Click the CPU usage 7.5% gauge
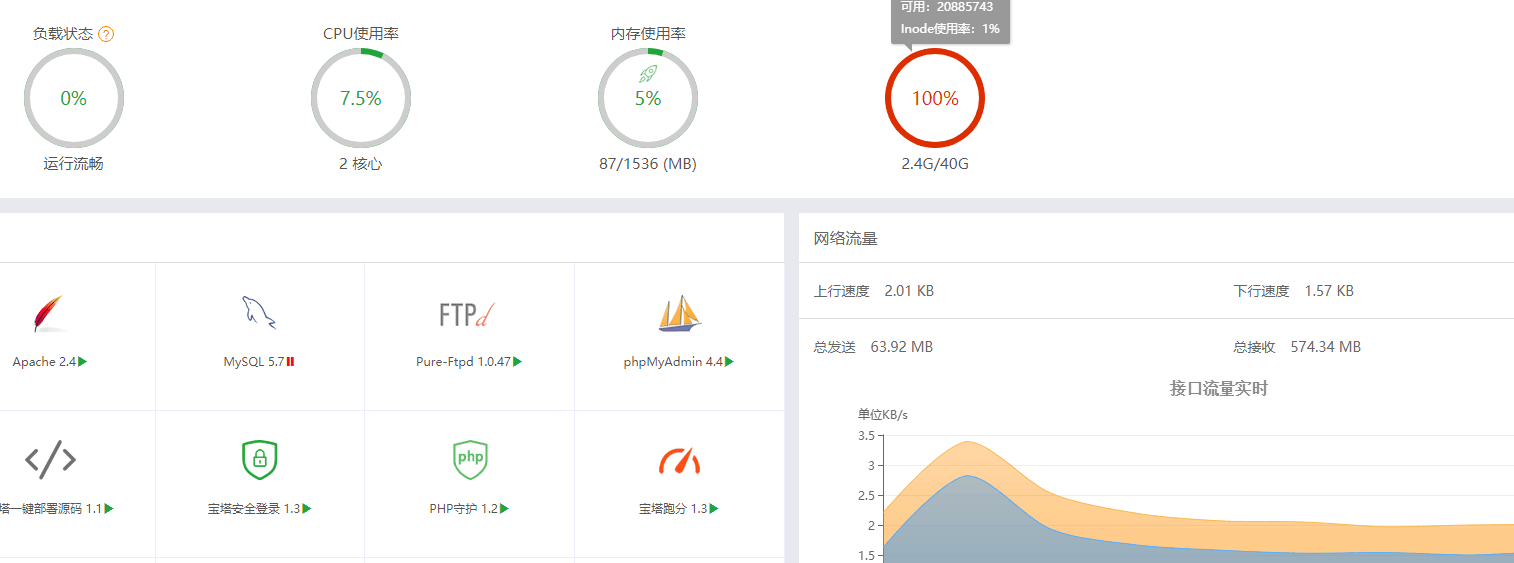 (361, 98)
